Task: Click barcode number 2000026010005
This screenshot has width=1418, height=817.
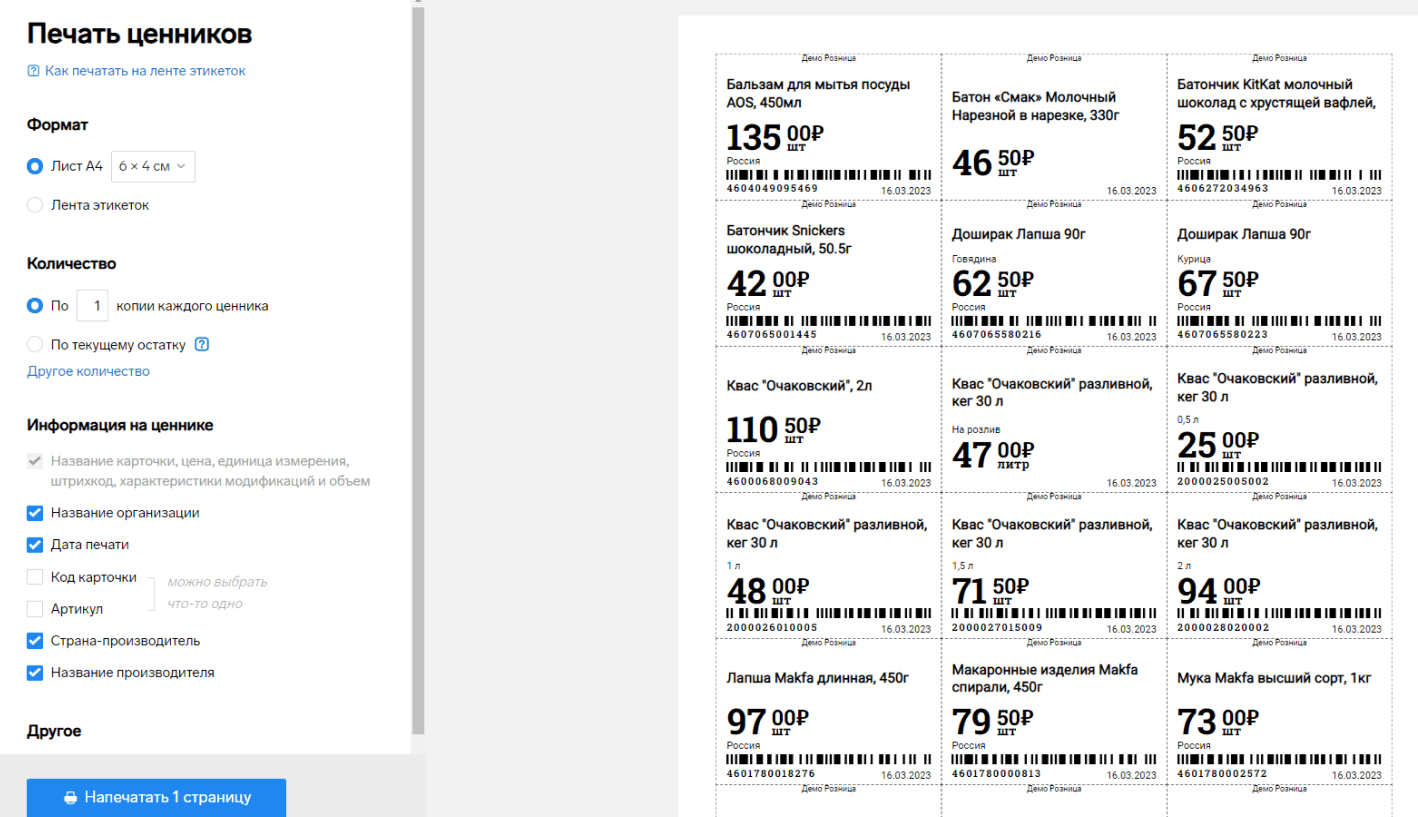Action: [x=772, y=627]
